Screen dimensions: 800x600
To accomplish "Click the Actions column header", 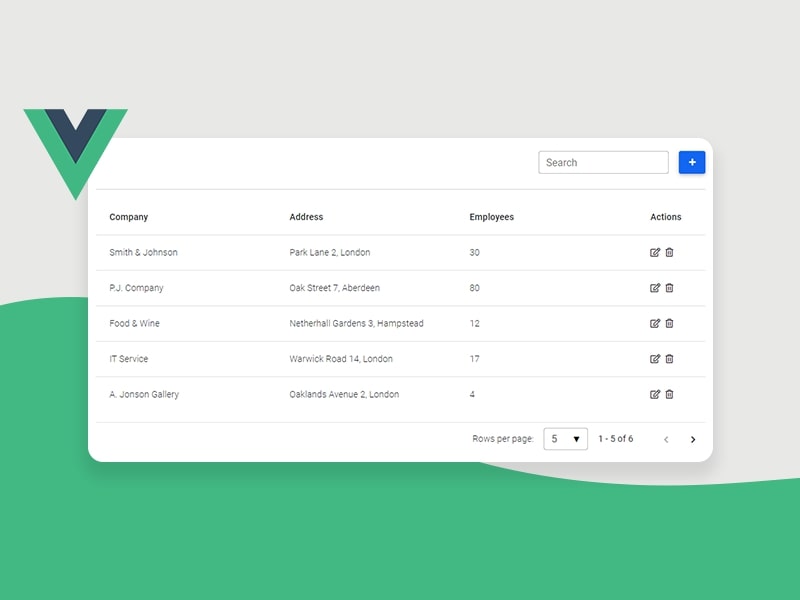I will [x=665, y=217].
